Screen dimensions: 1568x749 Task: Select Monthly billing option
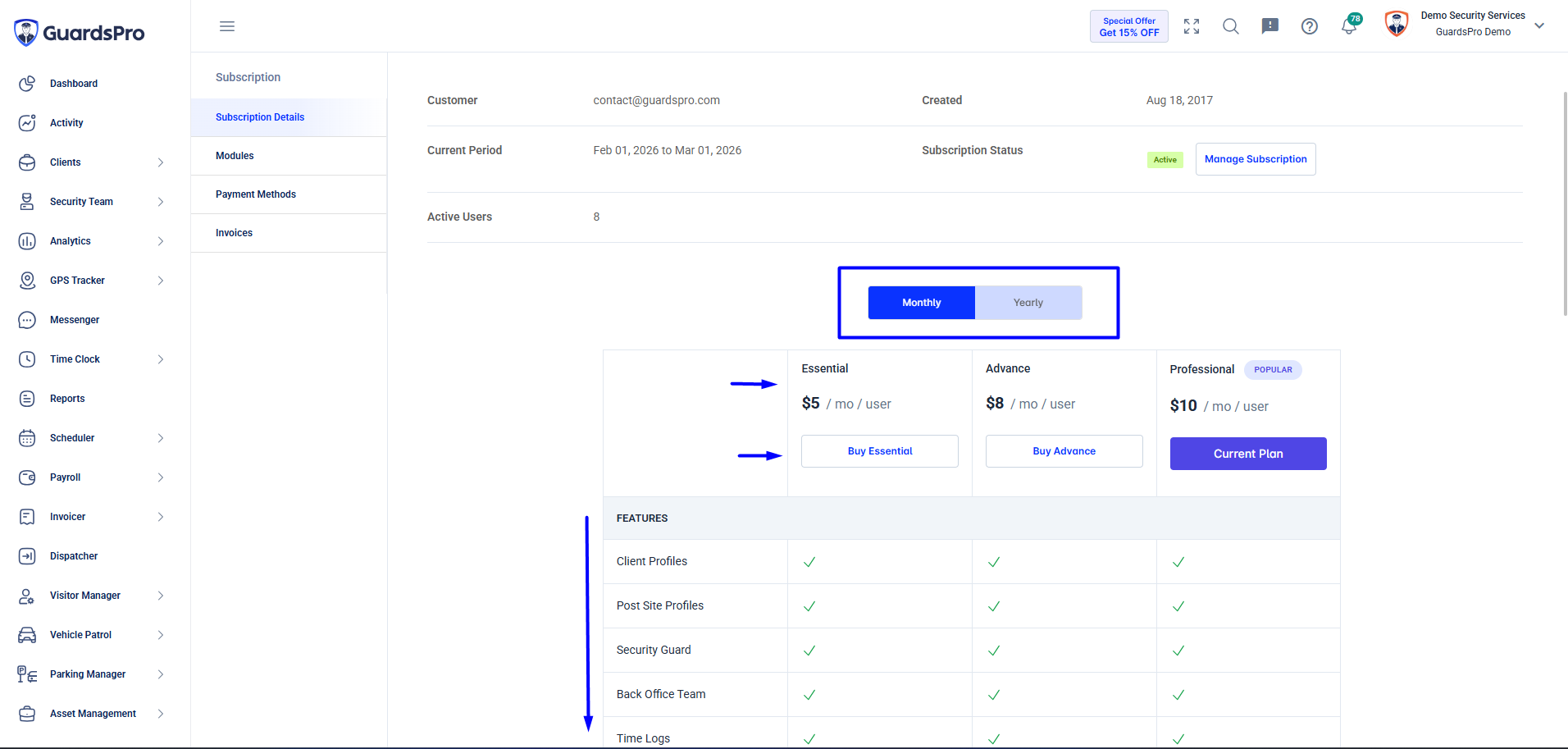coord(922,303)
